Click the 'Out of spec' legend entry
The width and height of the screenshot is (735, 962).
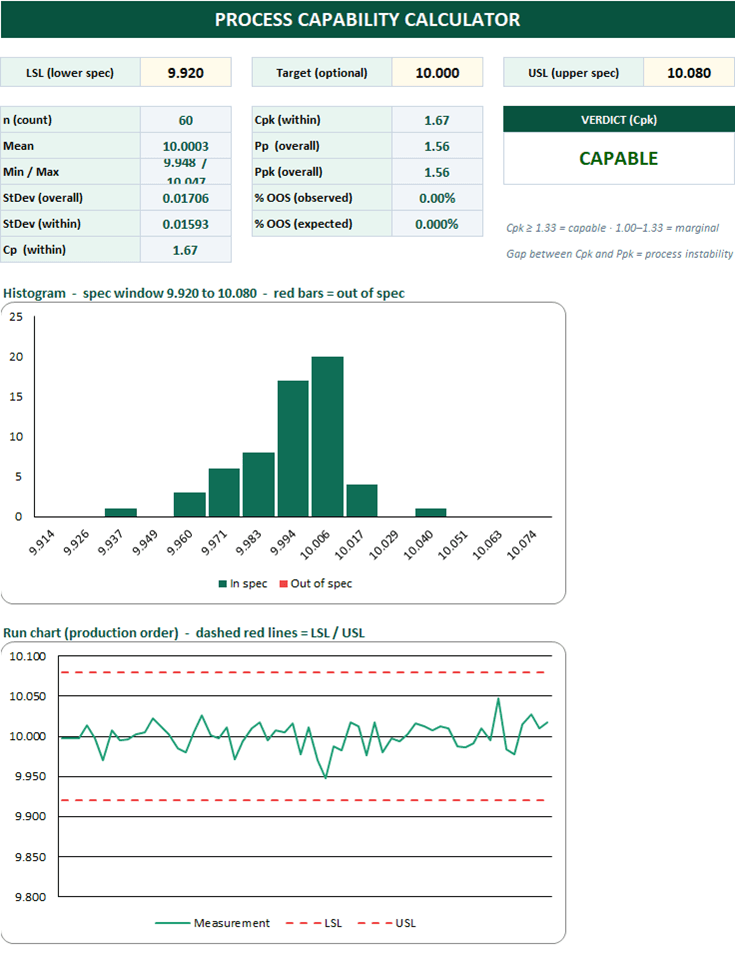pyautogui.click(x=316, y=583)
